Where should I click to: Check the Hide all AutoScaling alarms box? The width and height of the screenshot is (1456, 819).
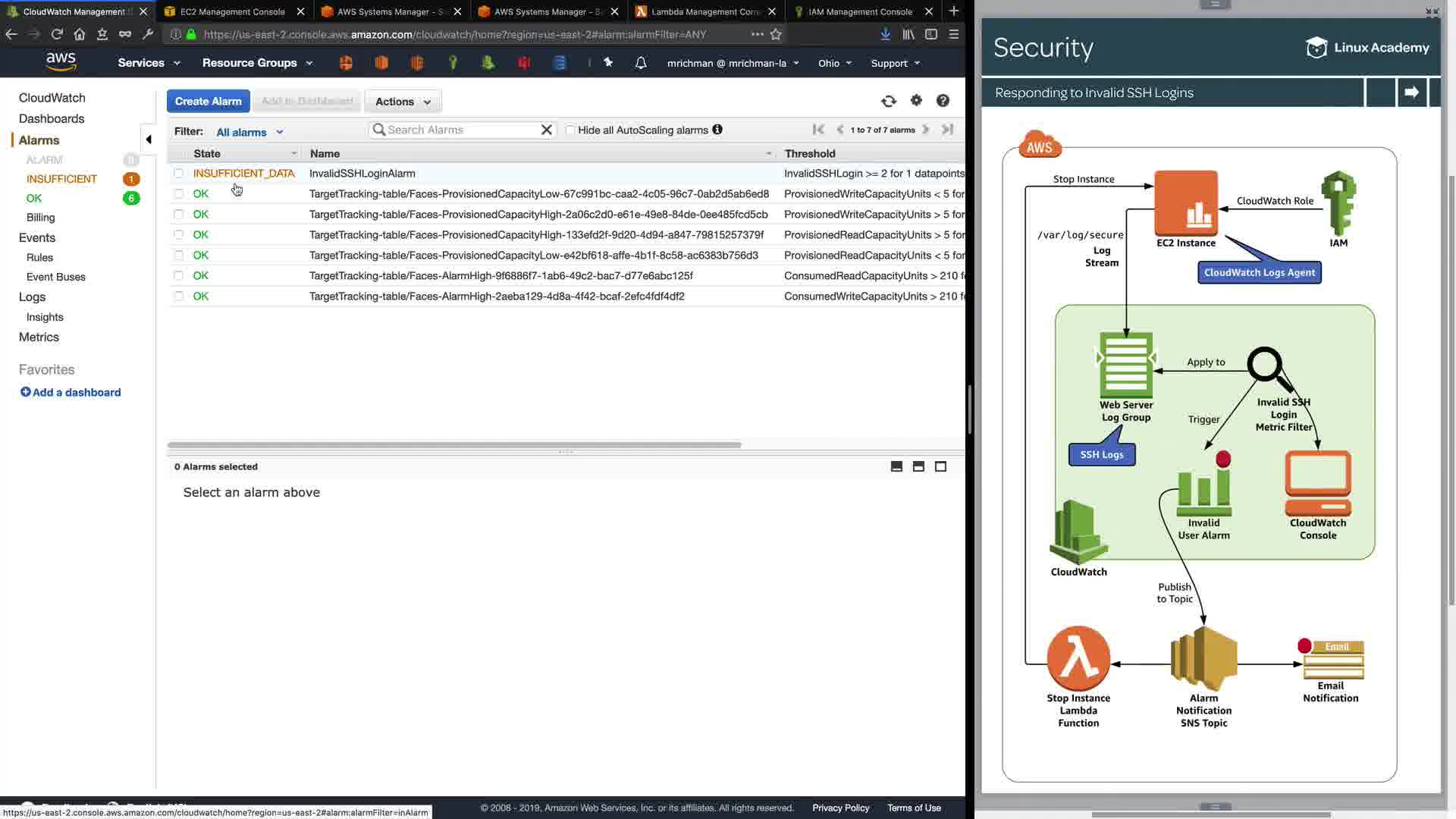click(570, 130)
